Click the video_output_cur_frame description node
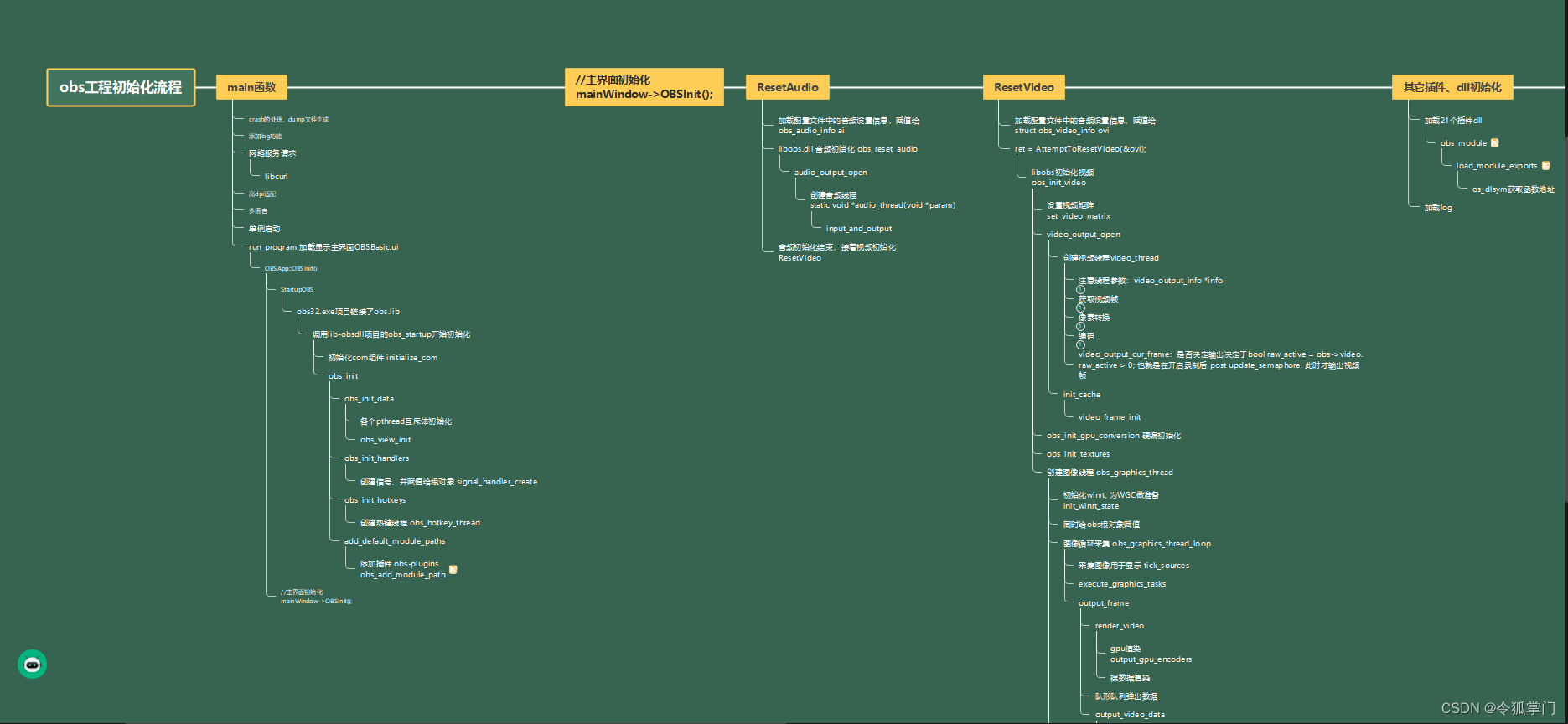The width and height of the screenshot is (1568, 724). pos(1220,365)
